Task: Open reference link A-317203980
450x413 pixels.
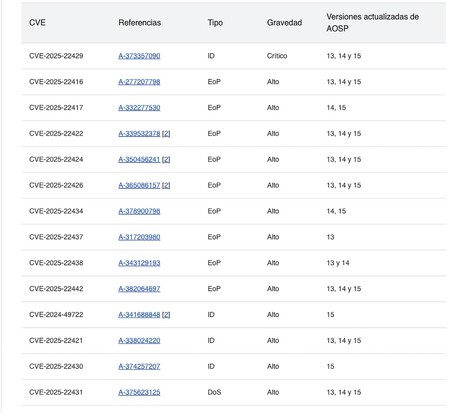Action: click(x=139, y=237)
